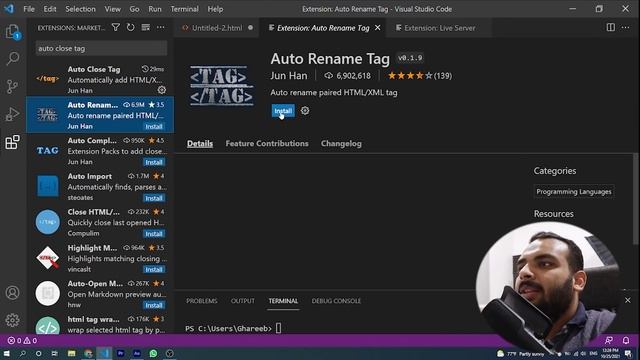Open the Source Control view
The image size is (640, 360).
pyautogui.click(x=12, y=86)
